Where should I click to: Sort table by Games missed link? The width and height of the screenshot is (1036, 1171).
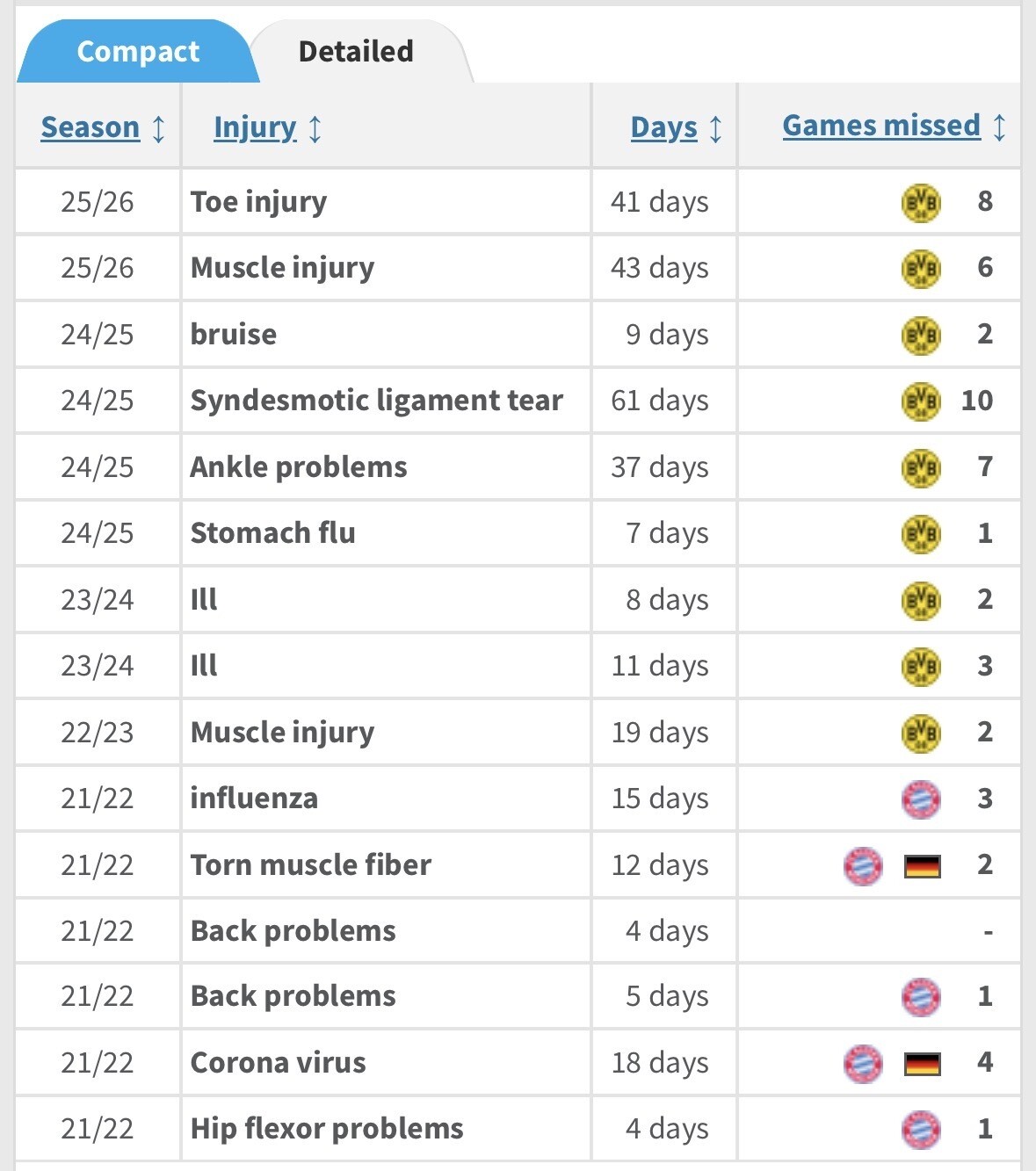click(x=881, y=126)
